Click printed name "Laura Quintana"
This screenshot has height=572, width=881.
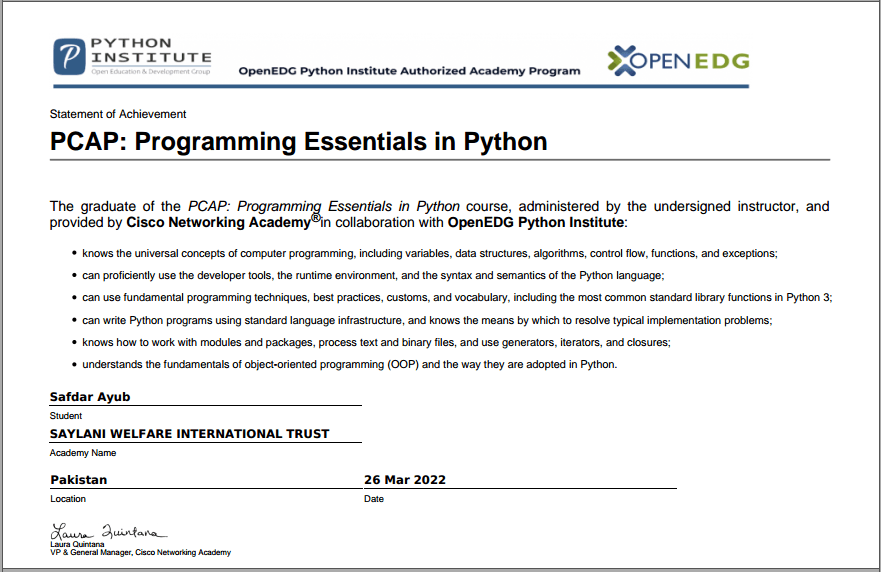click(x=77, y=544)
